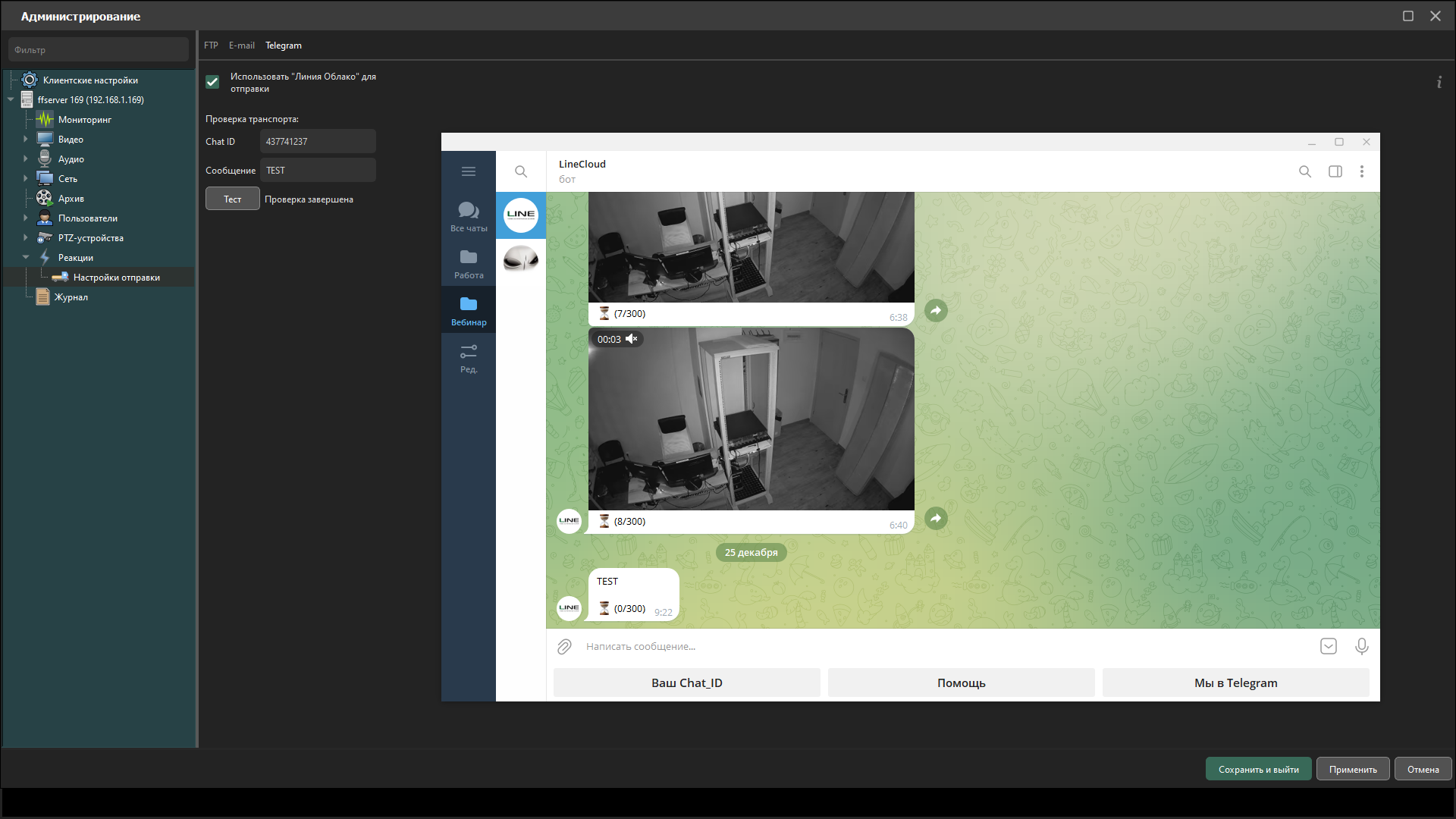Switch to the FTP tab

click(211, 45)
